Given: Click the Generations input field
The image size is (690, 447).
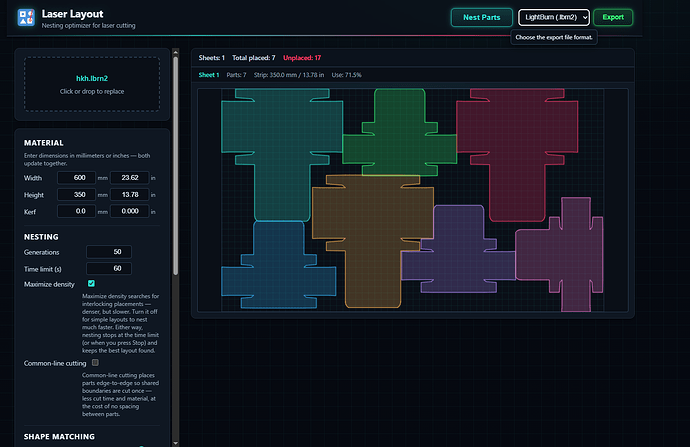Looking at the screenshot, I should pyautogui.click(x=109, y=252).
